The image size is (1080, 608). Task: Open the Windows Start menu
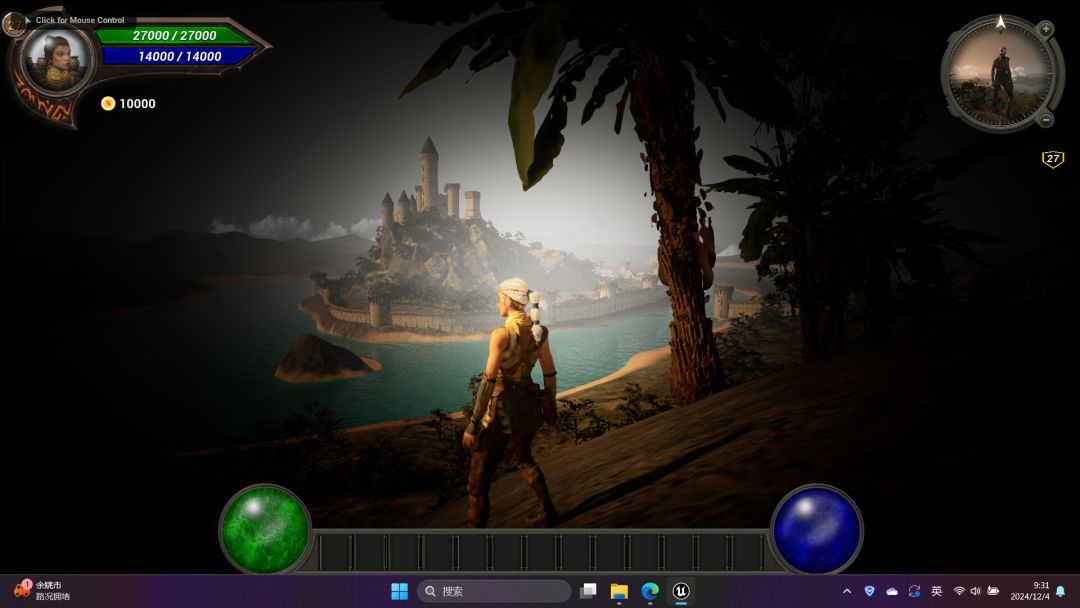[399, 591]
